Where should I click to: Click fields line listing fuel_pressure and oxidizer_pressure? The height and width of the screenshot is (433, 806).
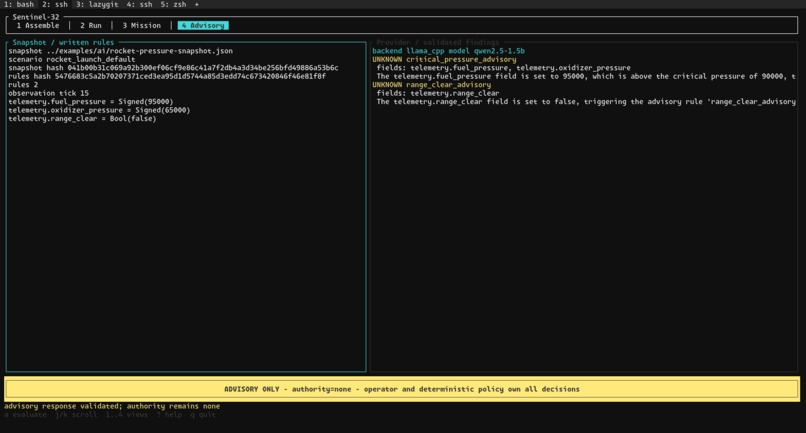(x=503, y=68)
